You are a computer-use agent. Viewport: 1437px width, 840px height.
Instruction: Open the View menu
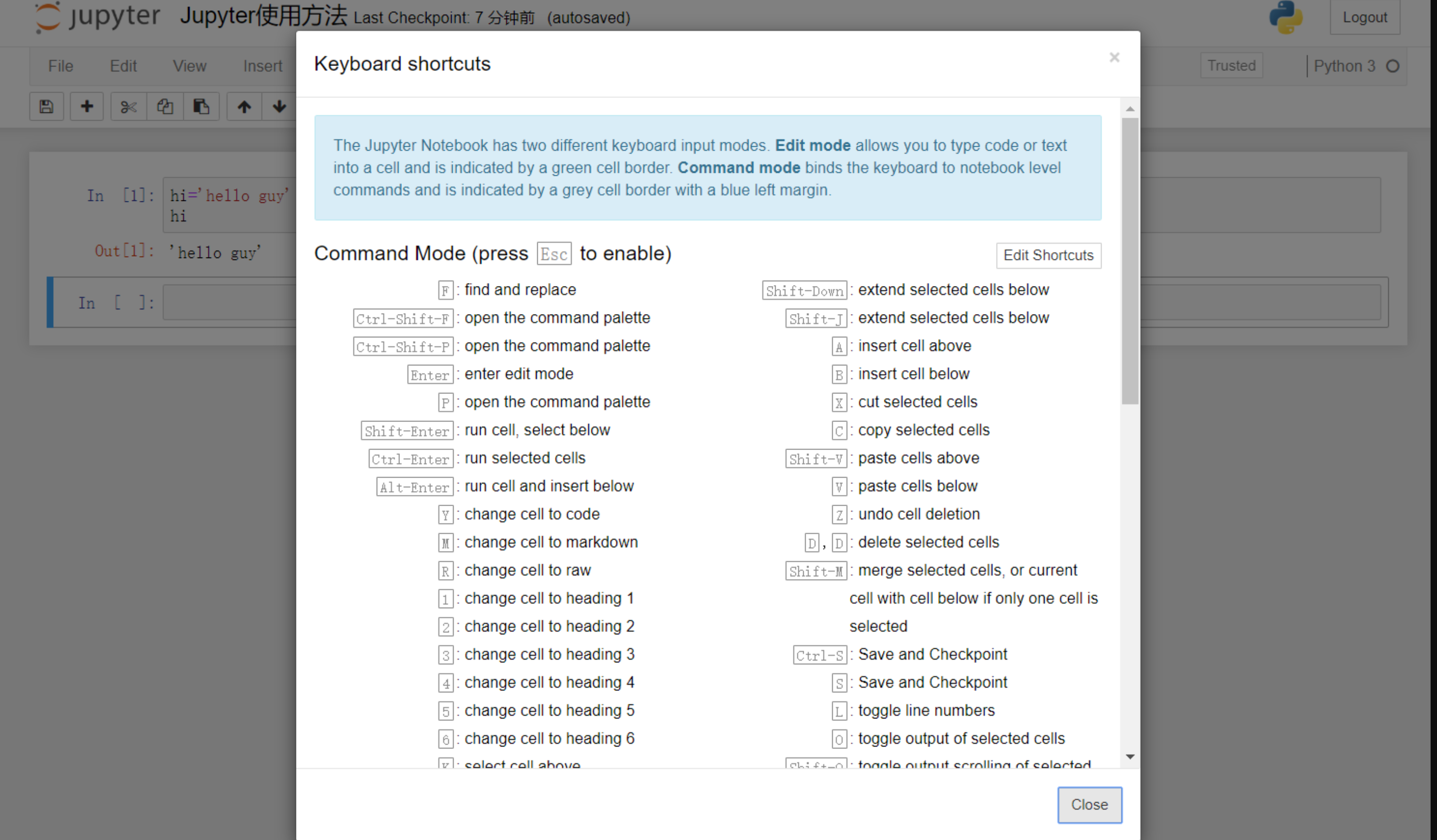(189, 66)
